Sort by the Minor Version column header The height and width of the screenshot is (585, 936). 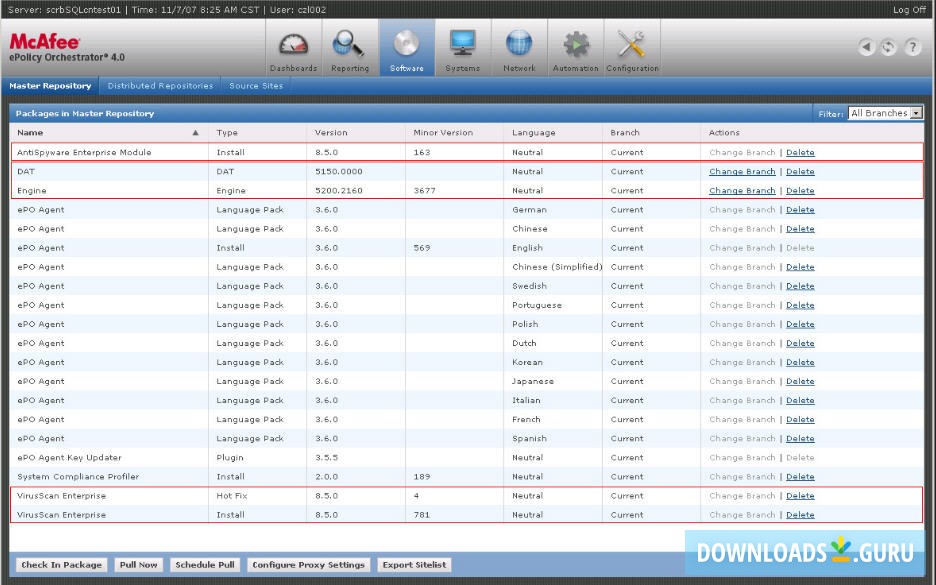pos(443,133)
